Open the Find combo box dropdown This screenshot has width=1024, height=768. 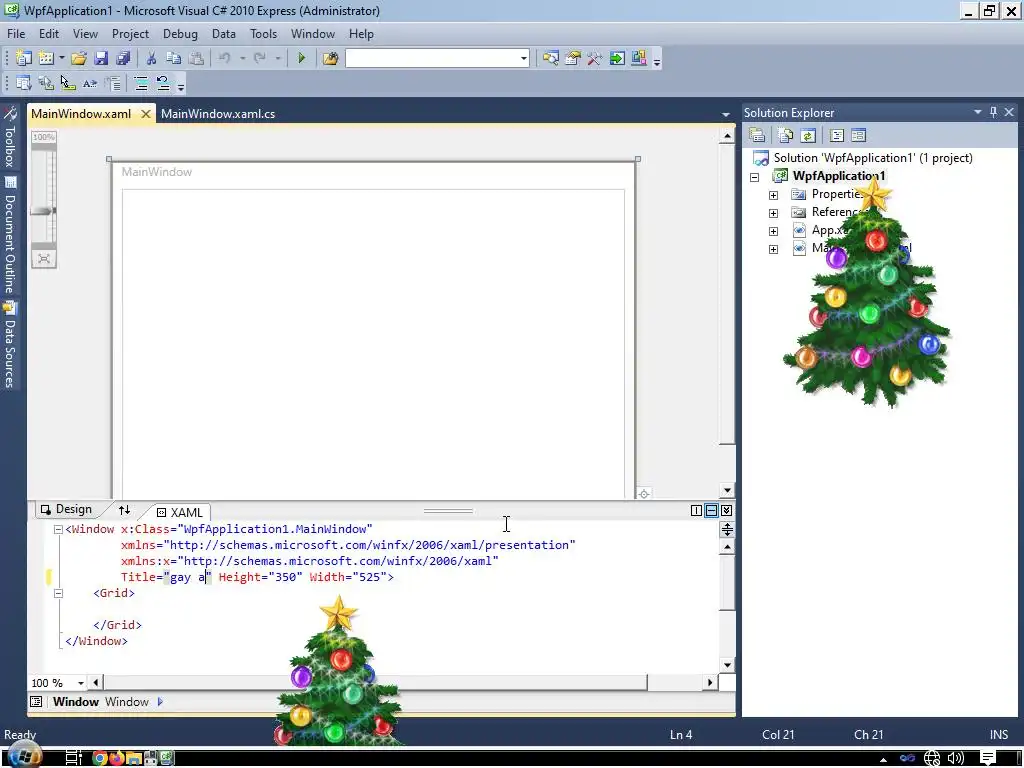(x=523, y=59)
